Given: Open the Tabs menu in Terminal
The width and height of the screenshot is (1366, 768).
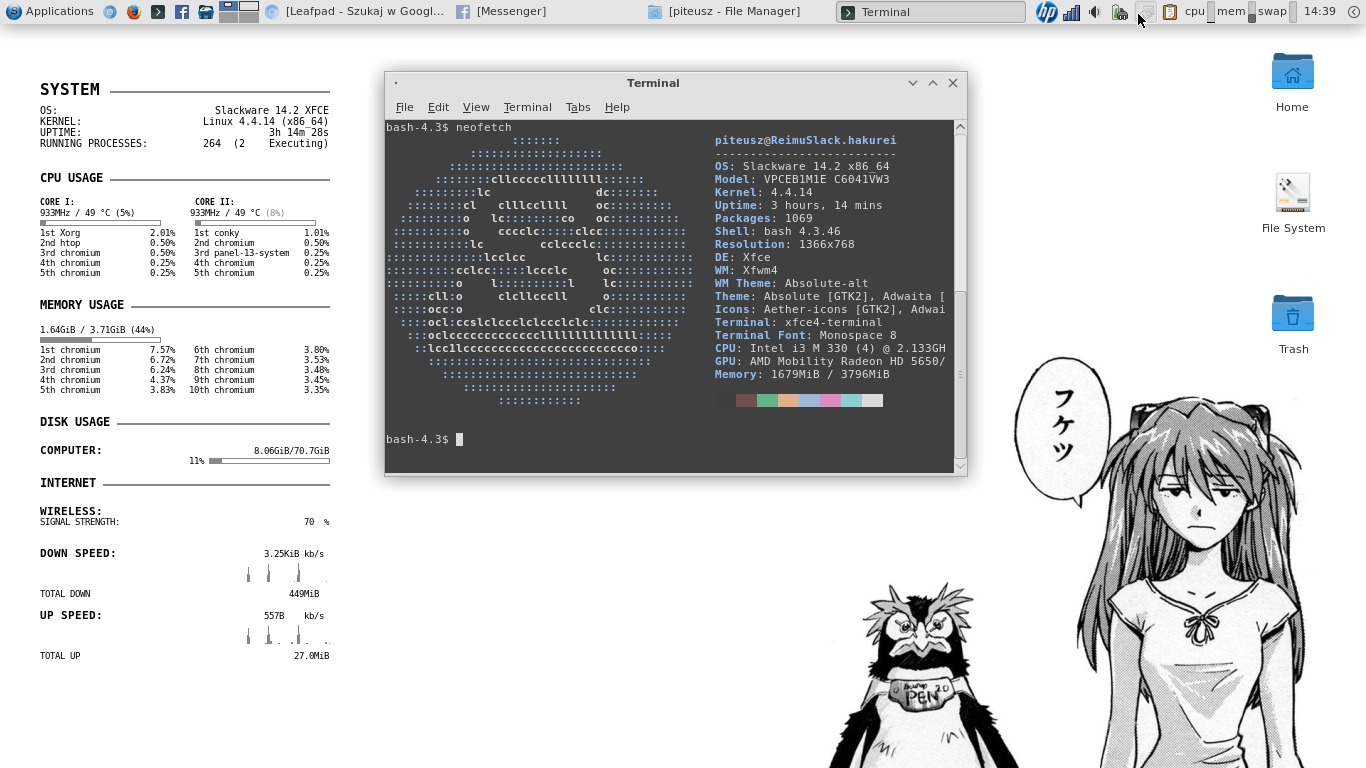Looking at the screenshot, I should pos(578,107).
